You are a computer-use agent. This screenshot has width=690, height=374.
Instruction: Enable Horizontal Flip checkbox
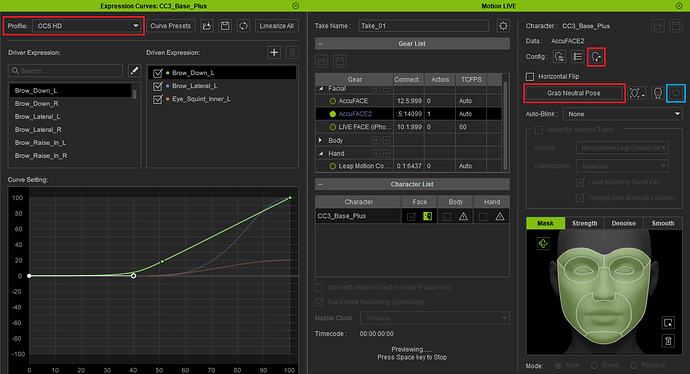(530, 77)
